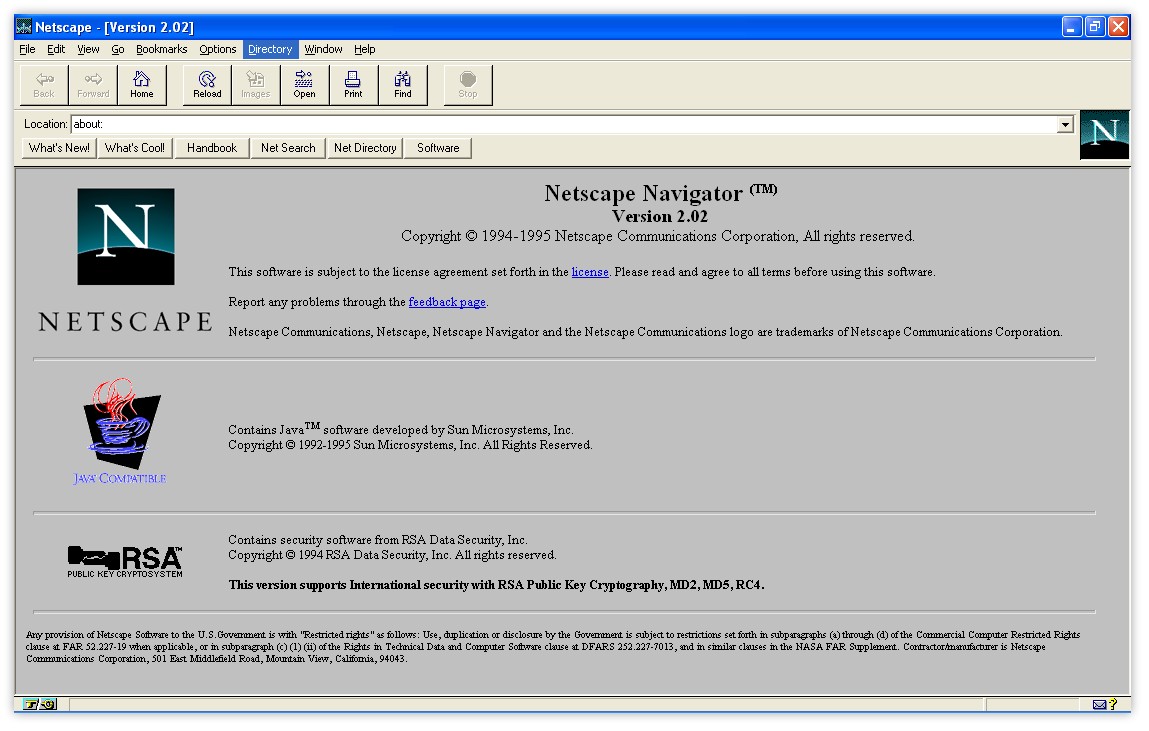1149x731 pixels.
Task: Click the RSA Public Key Cryptosystem logo
Action: 125,562
